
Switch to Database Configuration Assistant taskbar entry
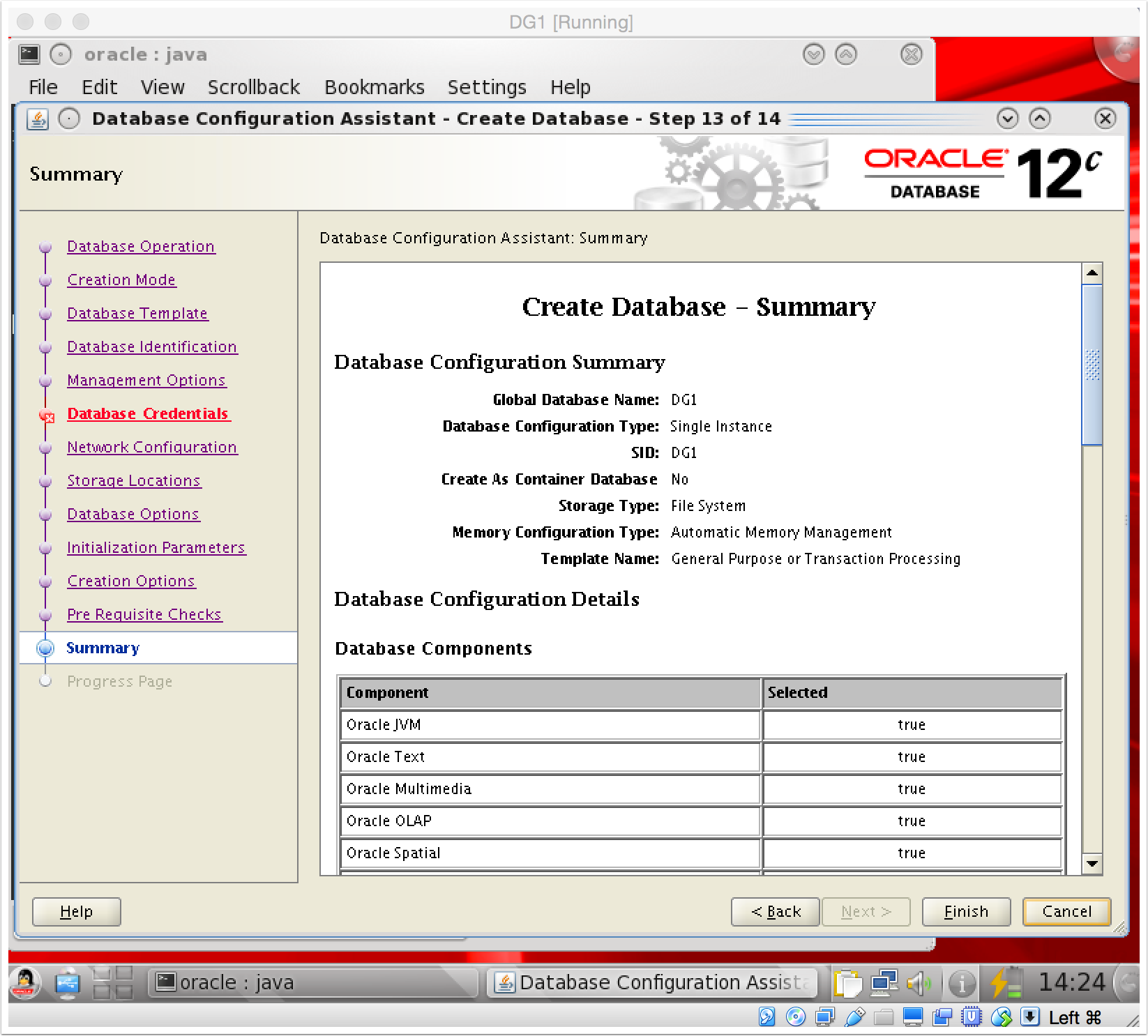652,983
